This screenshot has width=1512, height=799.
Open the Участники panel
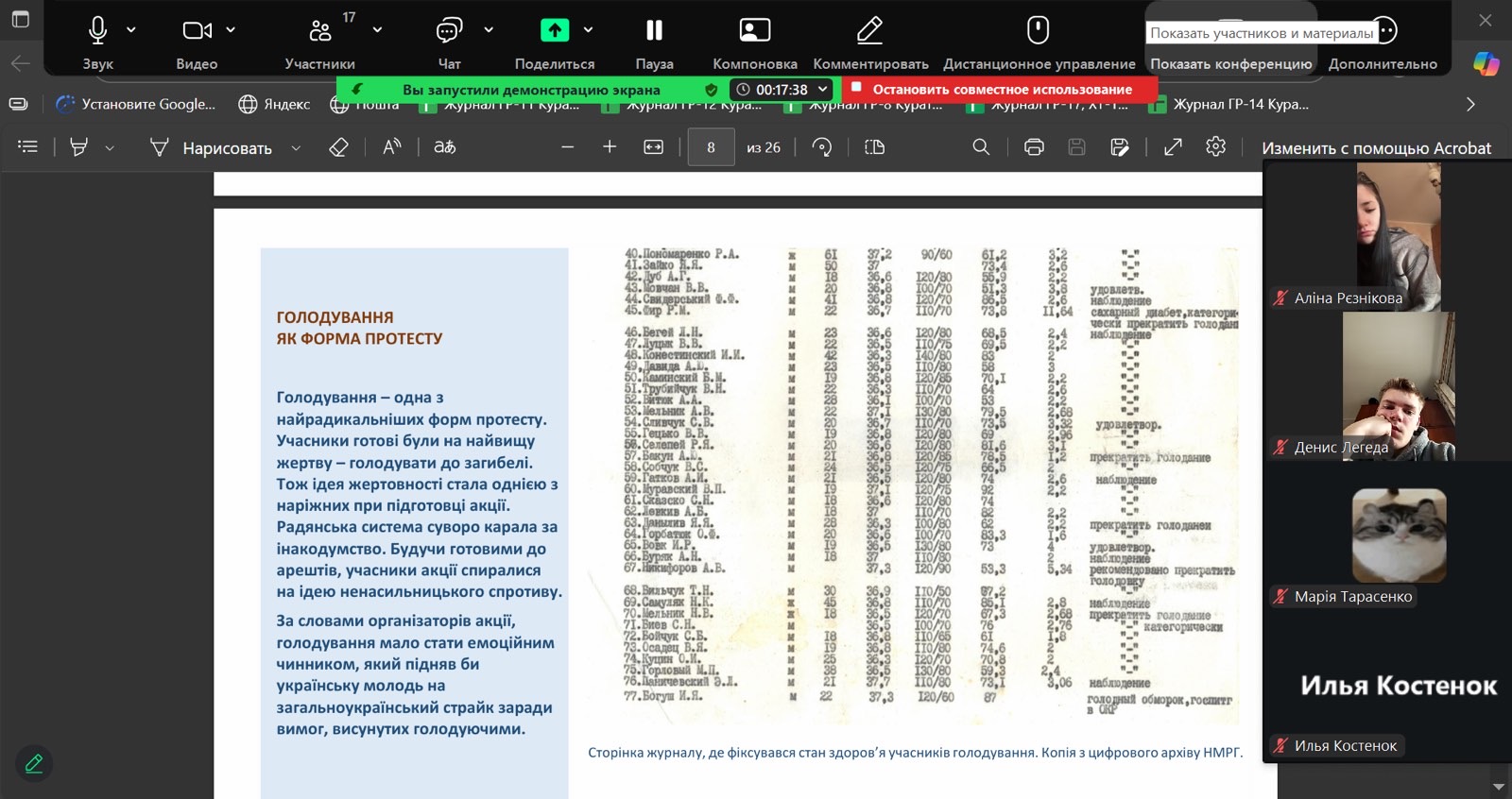click(320, 31)
